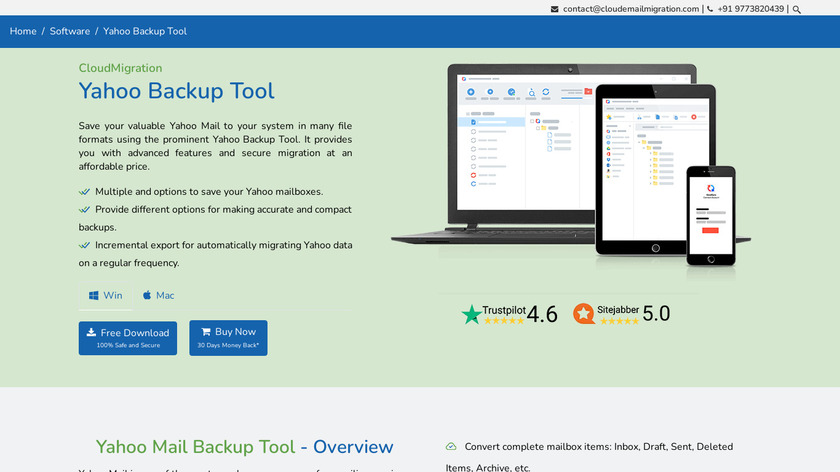Switch to the Win platform tab
The height and width of the screenshot is (472, 840).
point(105,296)
